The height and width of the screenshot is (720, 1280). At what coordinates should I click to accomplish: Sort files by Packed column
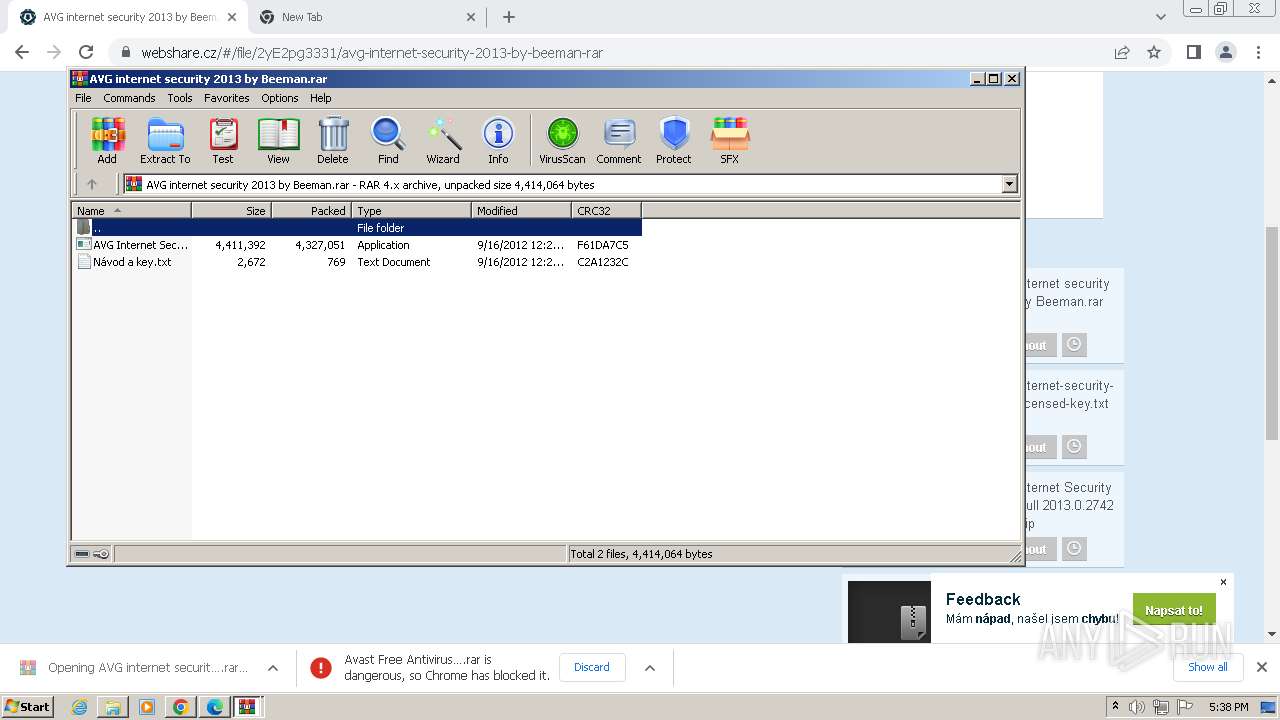coord(311,210)
